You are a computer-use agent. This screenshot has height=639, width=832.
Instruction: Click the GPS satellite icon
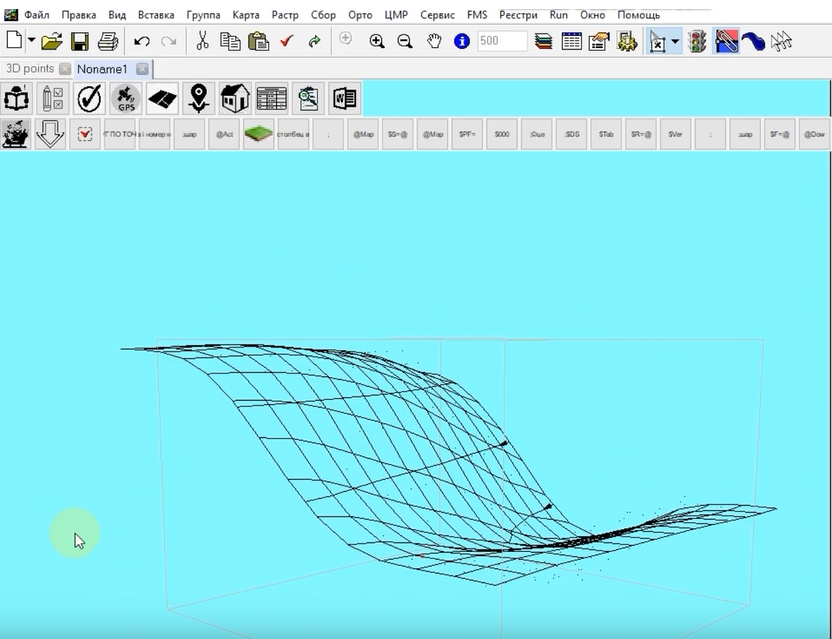point(126,98)
